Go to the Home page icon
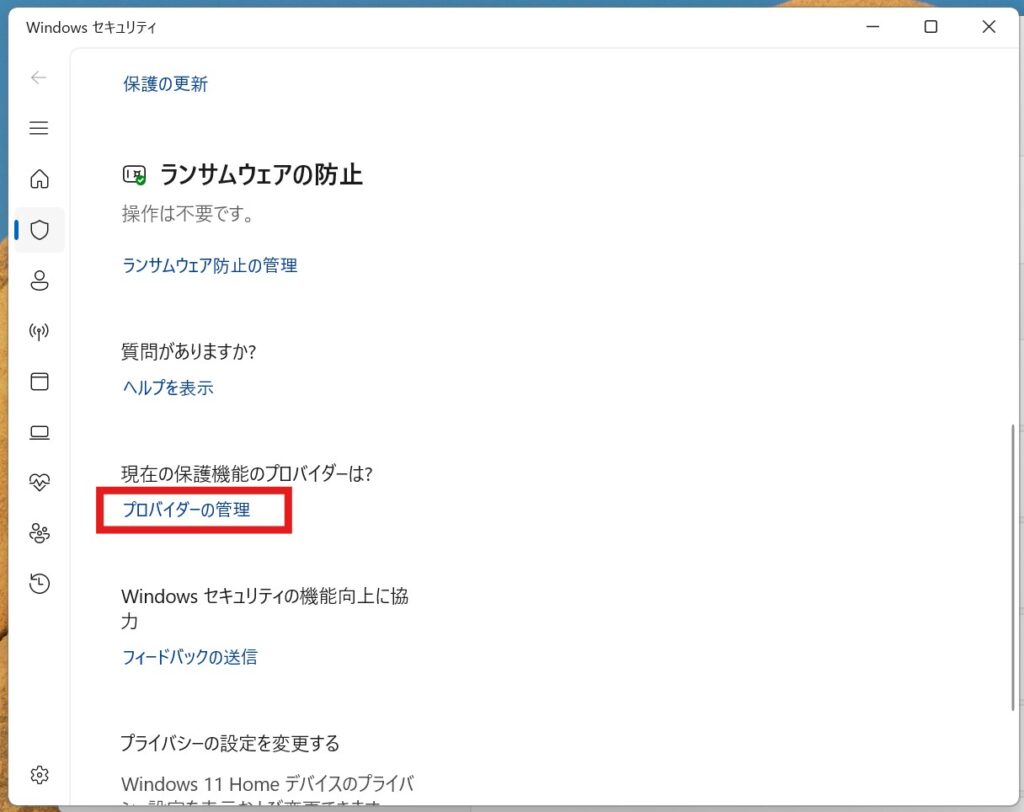1024x812 pixels. [39, 179]
